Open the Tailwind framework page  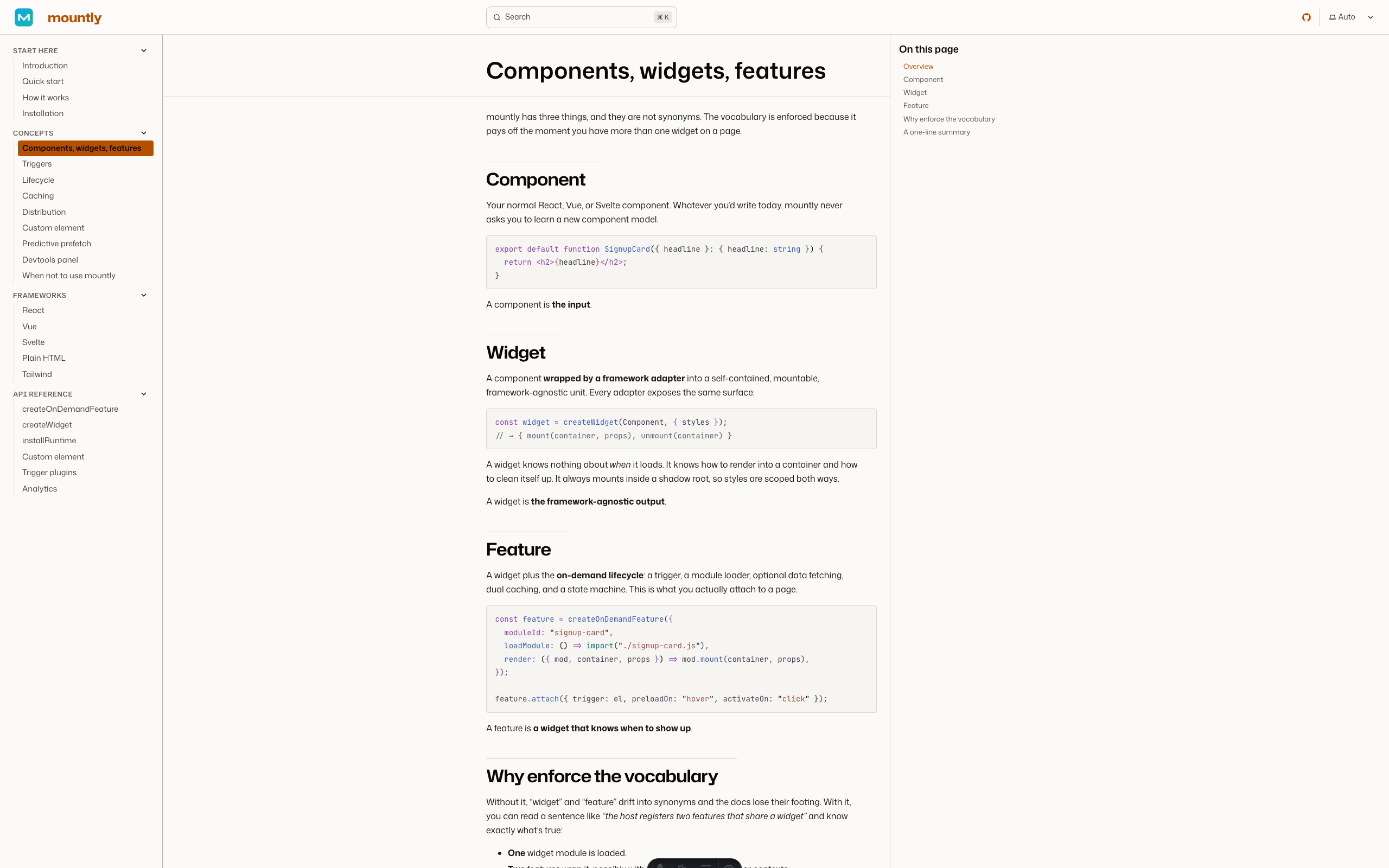click(x=37, y=374)
